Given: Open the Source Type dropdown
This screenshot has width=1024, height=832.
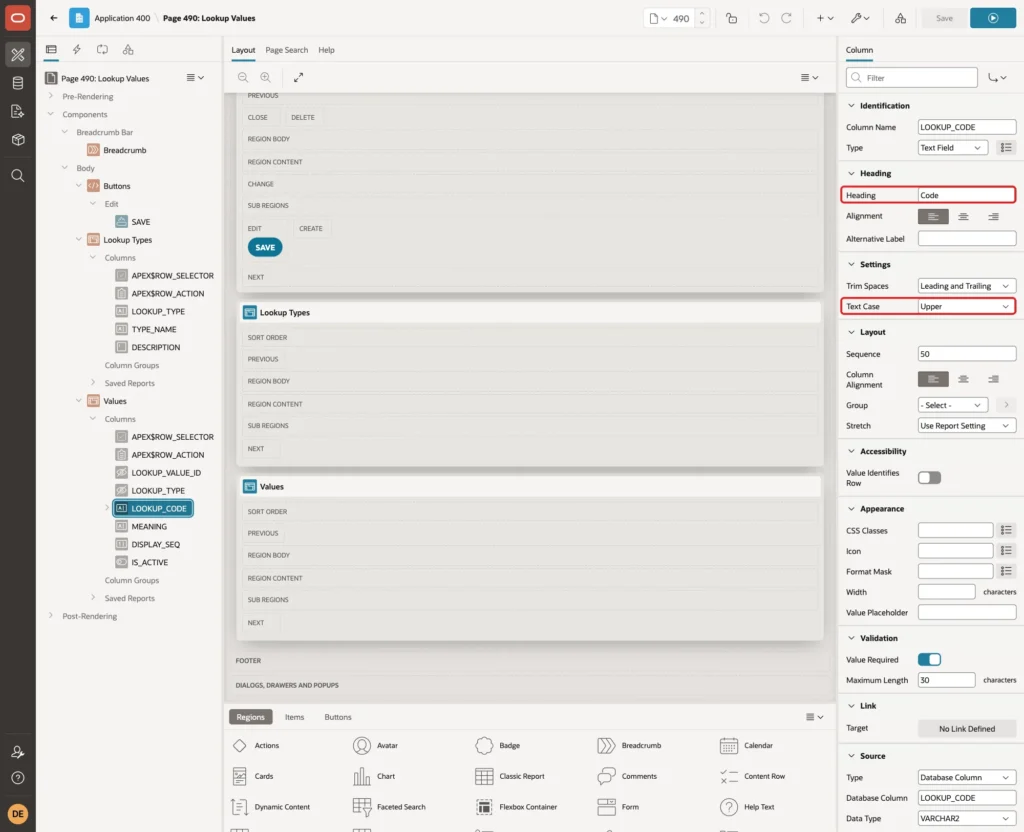Looking at the screenshot, I should tap(967, 777).
